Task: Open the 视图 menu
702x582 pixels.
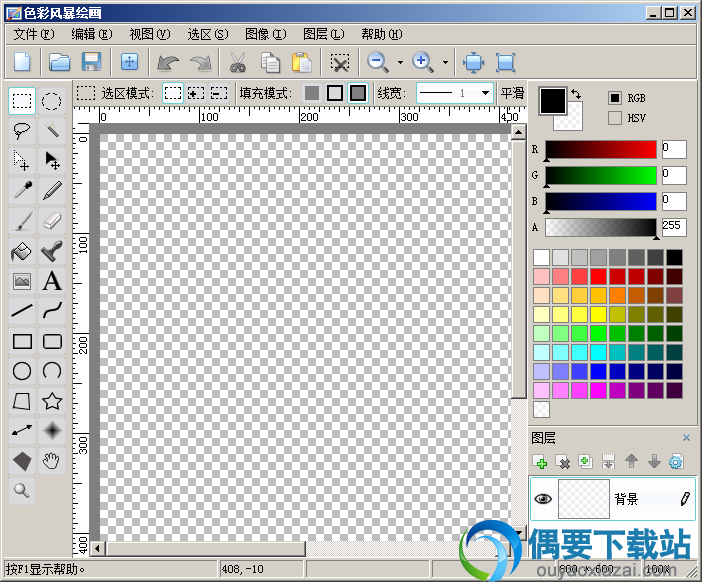Action: click(x=150, y=34)
